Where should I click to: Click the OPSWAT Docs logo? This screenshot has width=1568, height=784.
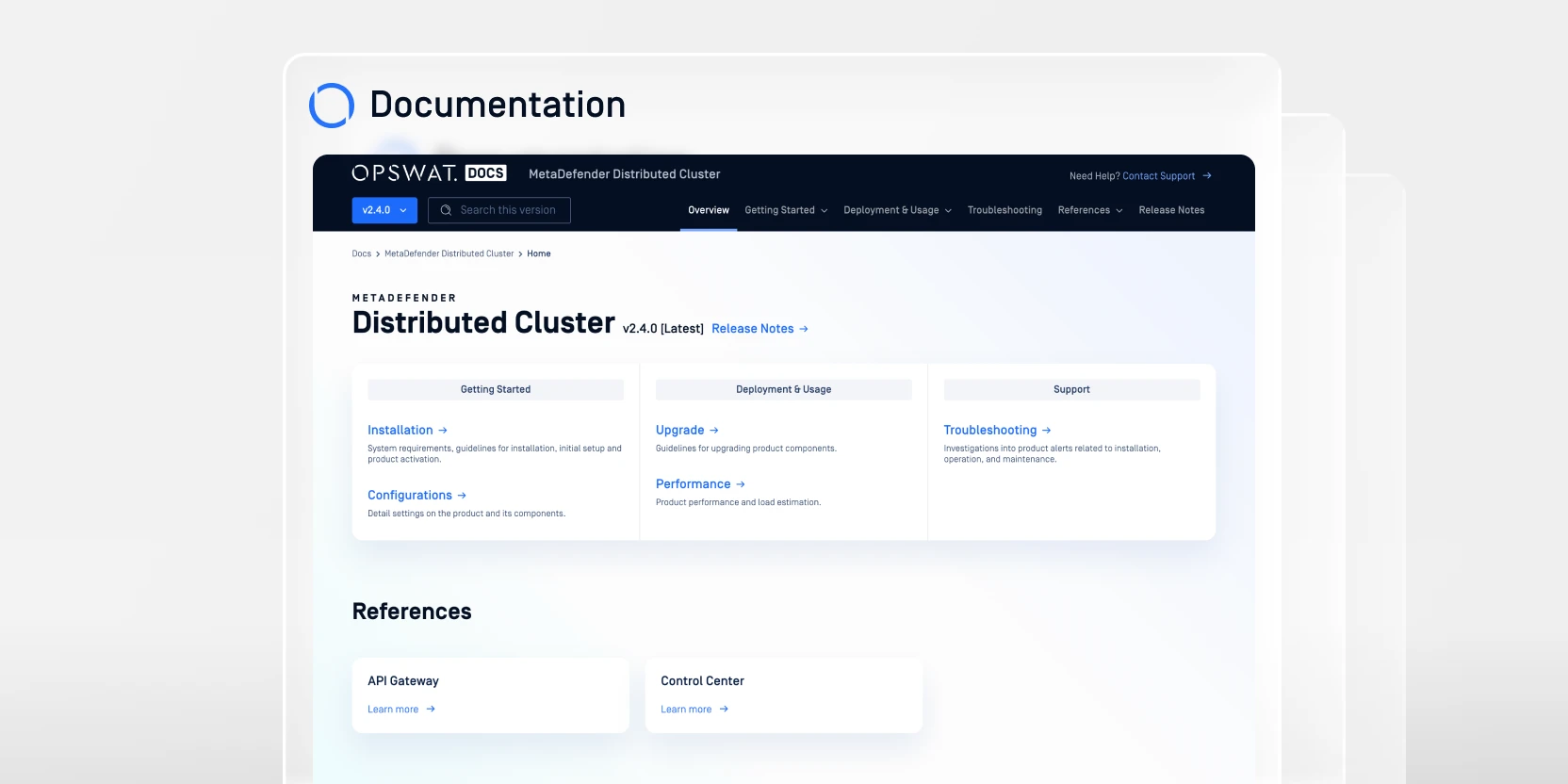(429, 173)
